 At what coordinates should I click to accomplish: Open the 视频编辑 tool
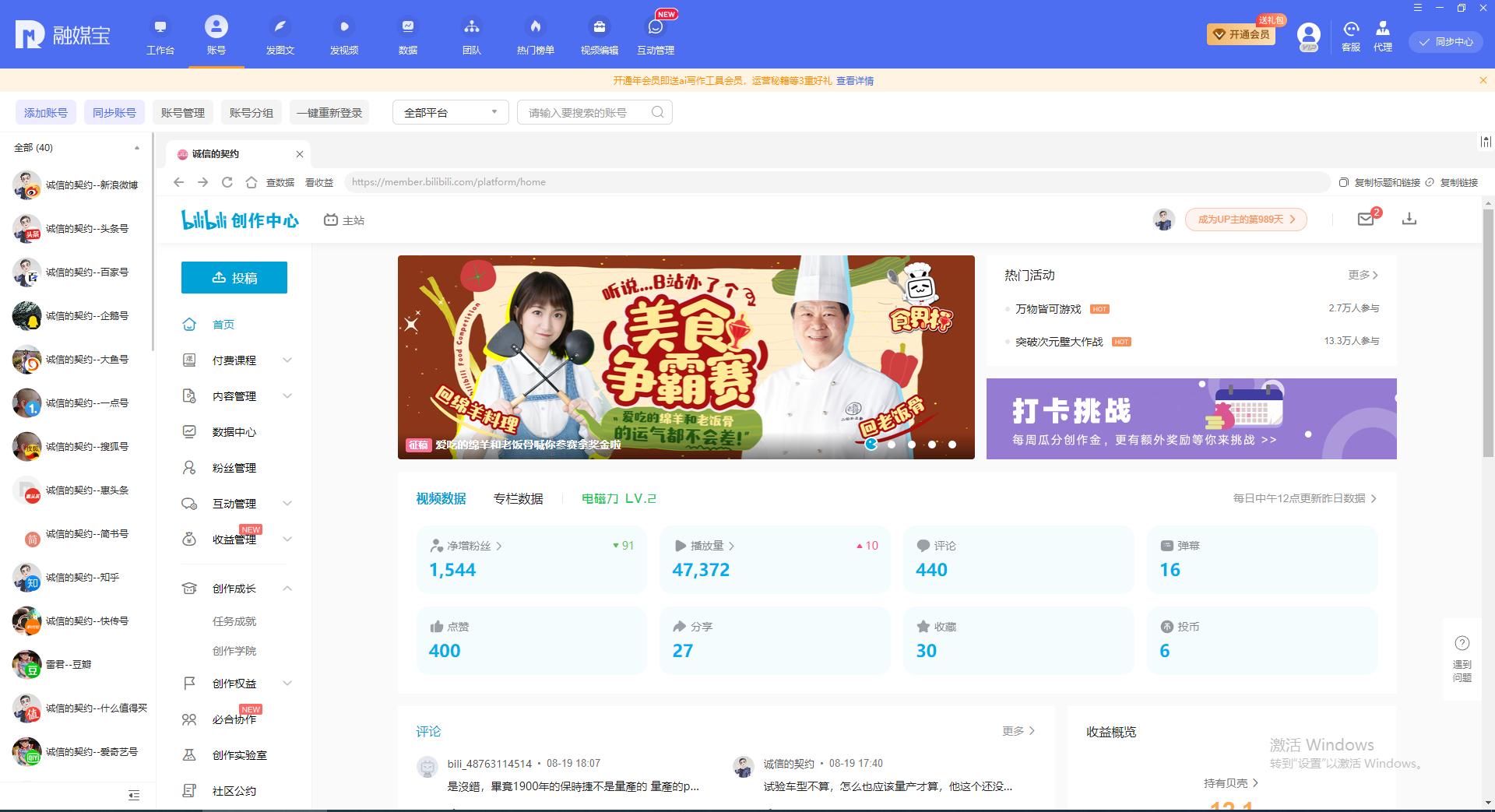[x=598, y=35]
